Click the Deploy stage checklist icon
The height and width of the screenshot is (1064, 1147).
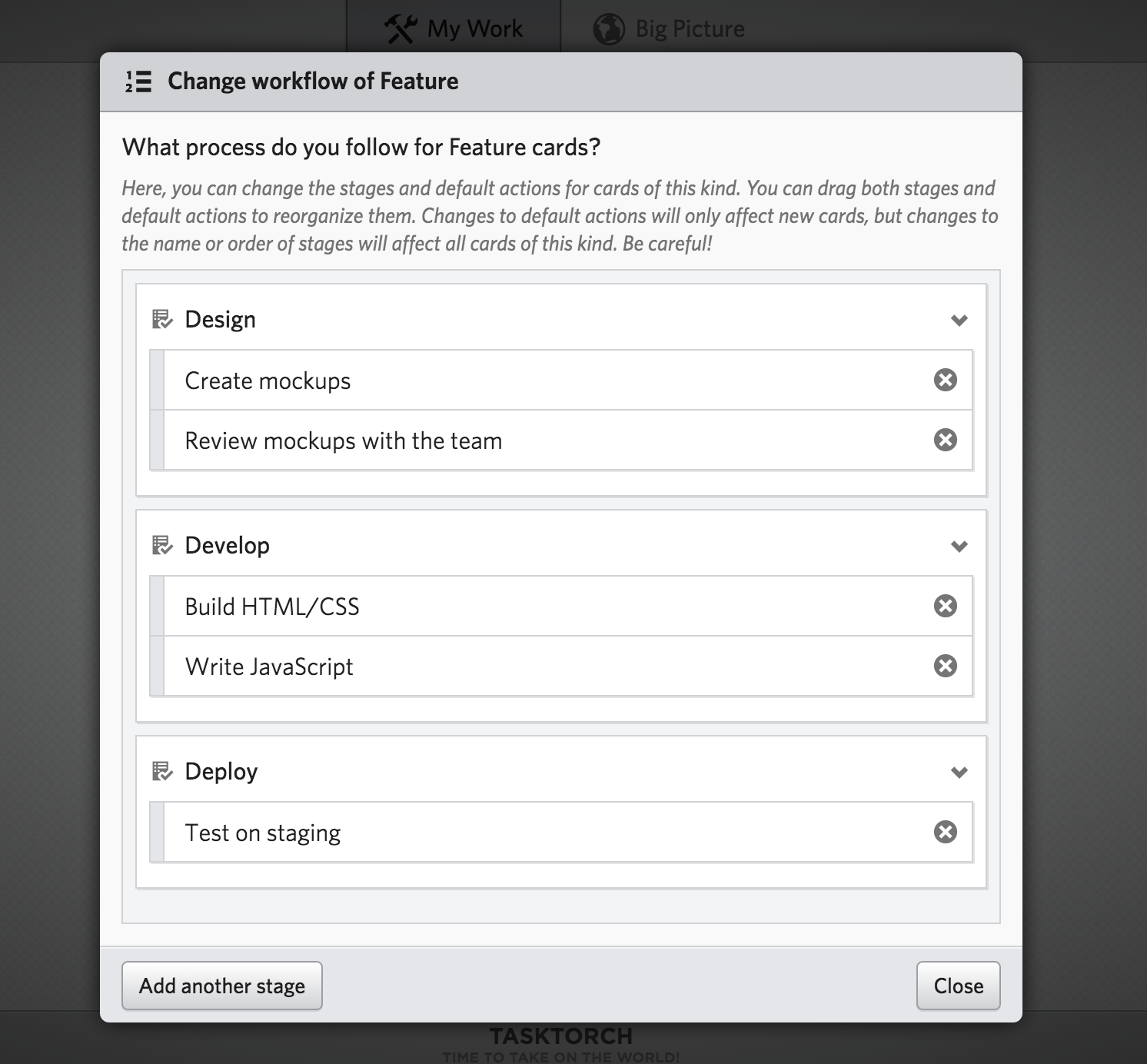point(162,771)
